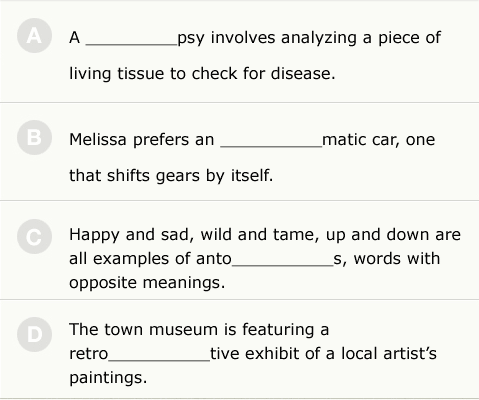The width and height of the screenshot is (479, 400).
Task: Click 's, words with' in option C
Action: (387, 259)
